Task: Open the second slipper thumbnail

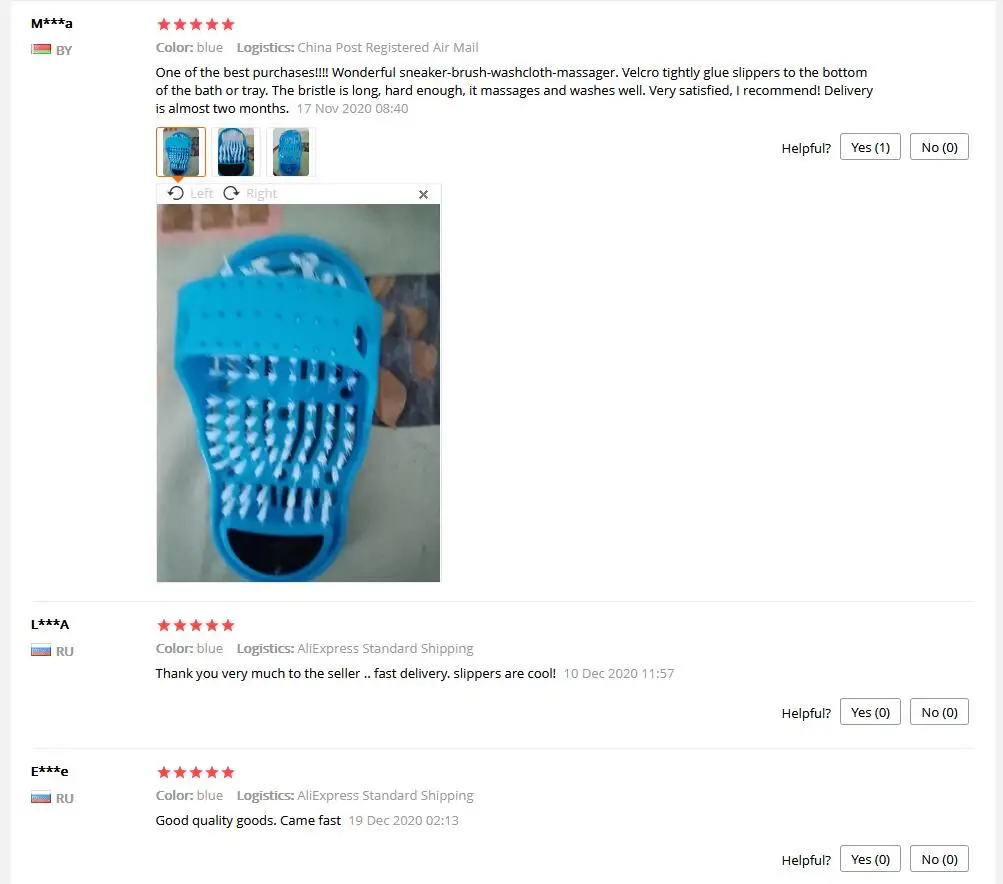Action: [x=236, y=152]
